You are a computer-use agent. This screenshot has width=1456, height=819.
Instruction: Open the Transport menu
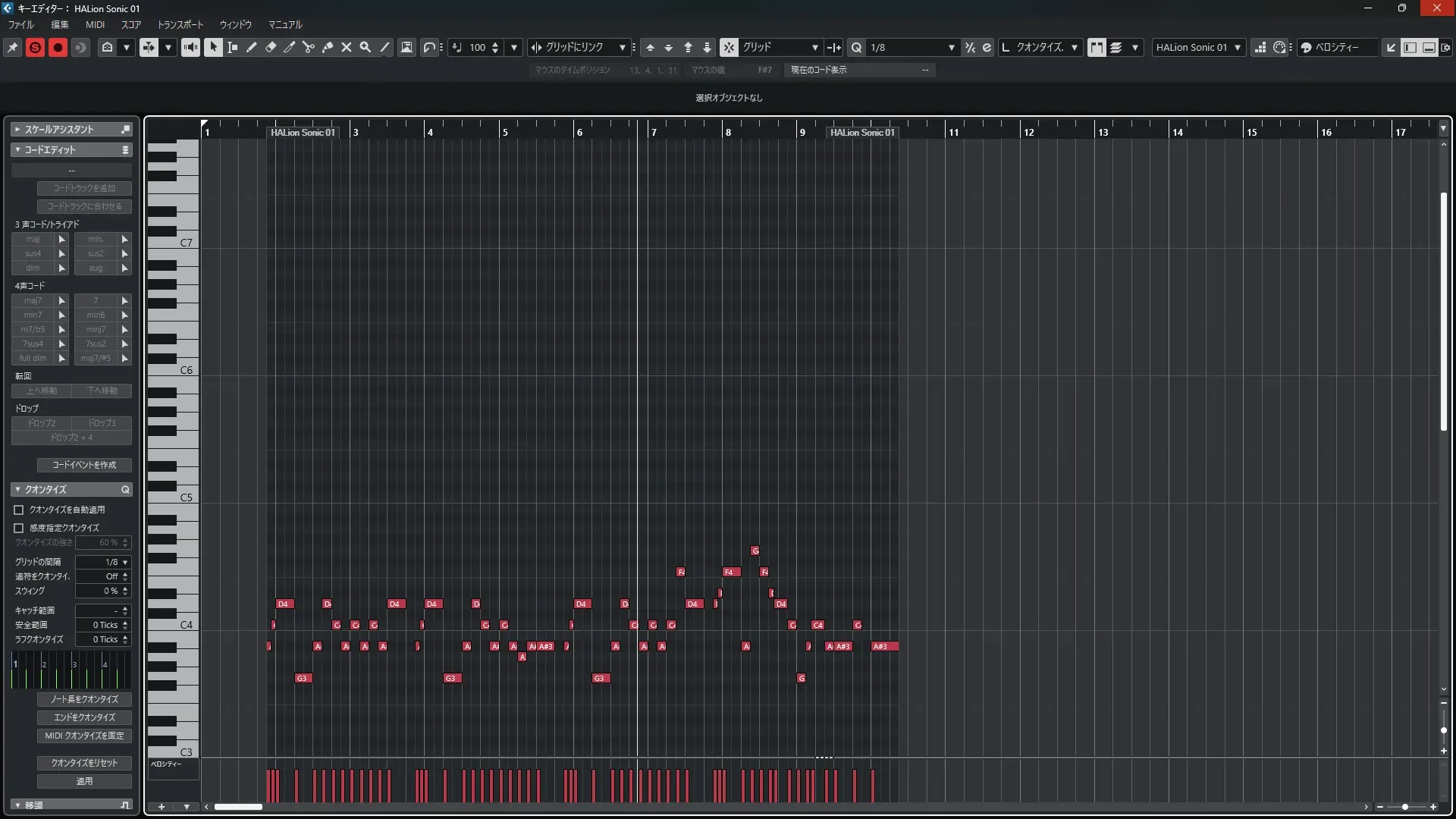pyautogui.click(x=180, y=24)
